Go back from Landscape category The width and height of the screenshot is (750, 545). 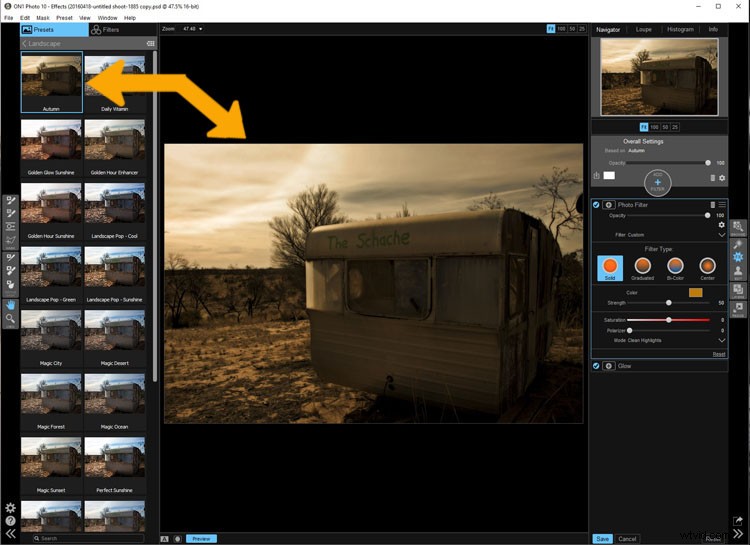pos(24,44)
